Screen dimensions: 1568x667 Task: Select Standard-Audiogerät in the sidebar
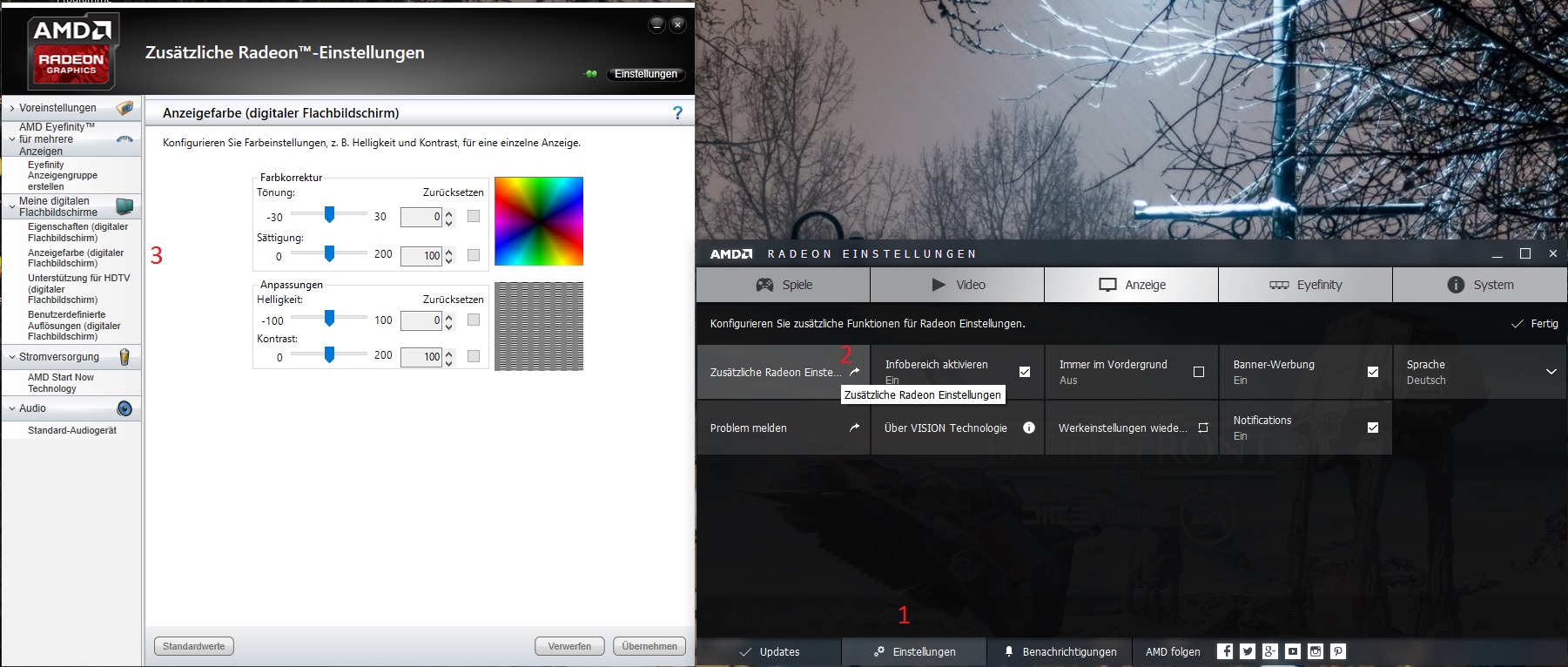[72, 430]
